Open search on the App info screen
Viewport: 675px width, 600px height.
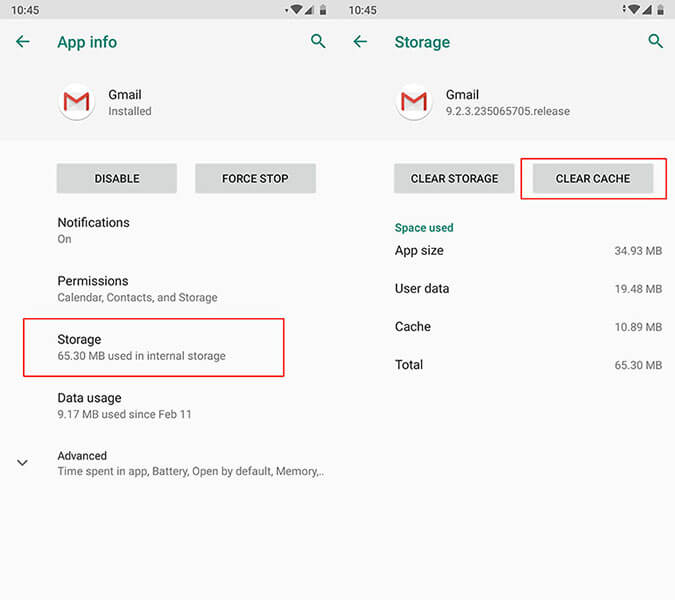(x=318, y=41)
